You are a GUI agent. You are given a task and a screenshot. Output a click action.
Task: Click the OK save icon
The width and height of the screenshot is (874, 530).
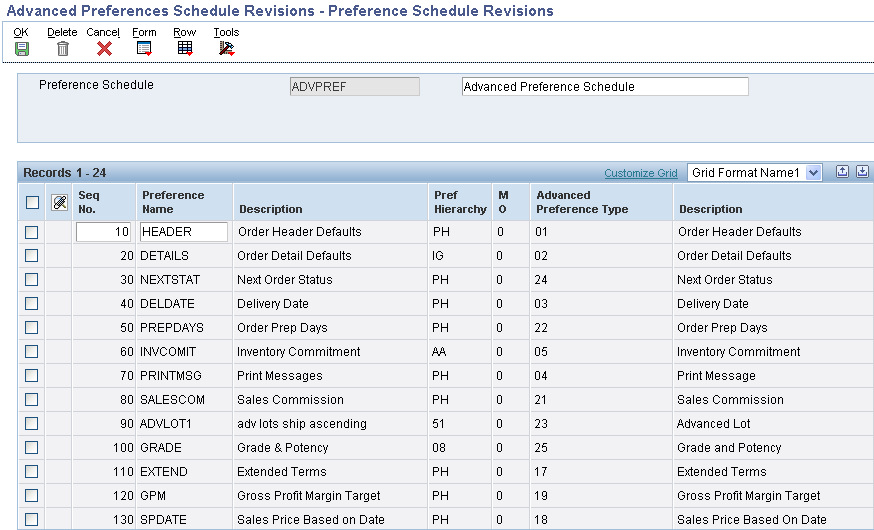tap(22, 49)
